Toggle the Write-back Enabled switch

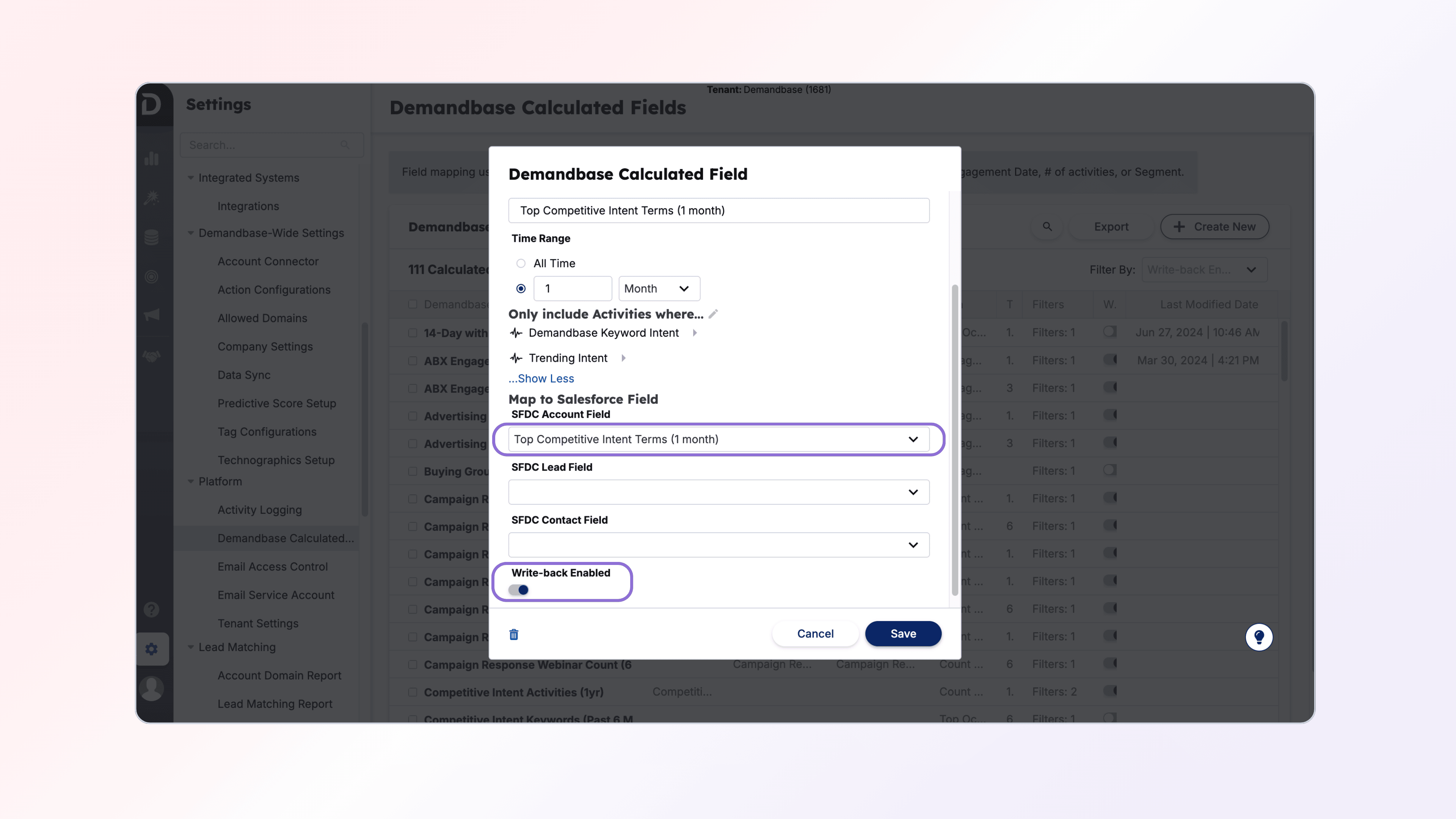coord(518,590)
